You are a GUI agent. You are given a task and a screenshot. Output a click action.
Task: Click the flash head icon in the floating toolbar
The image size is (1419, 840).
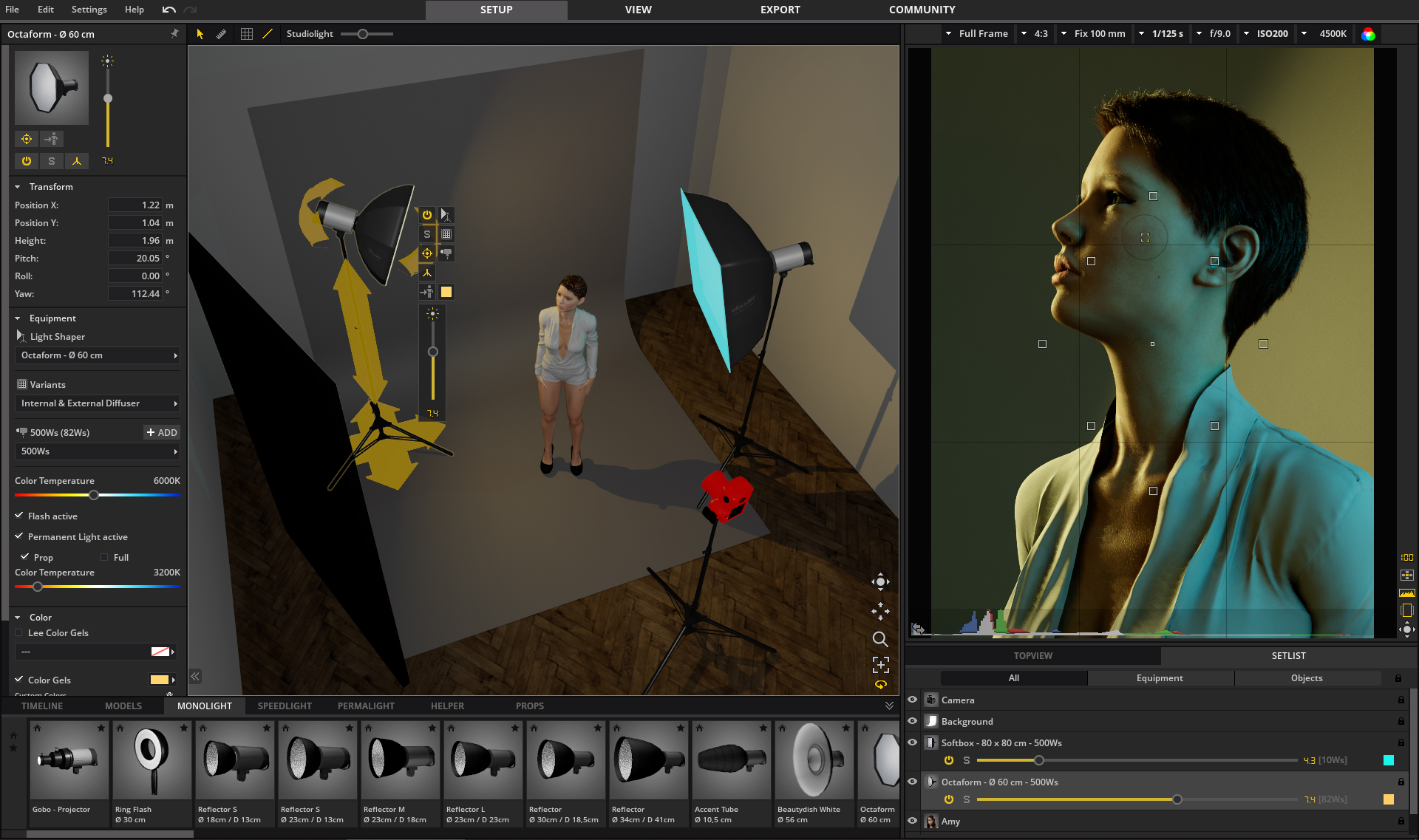446,253
